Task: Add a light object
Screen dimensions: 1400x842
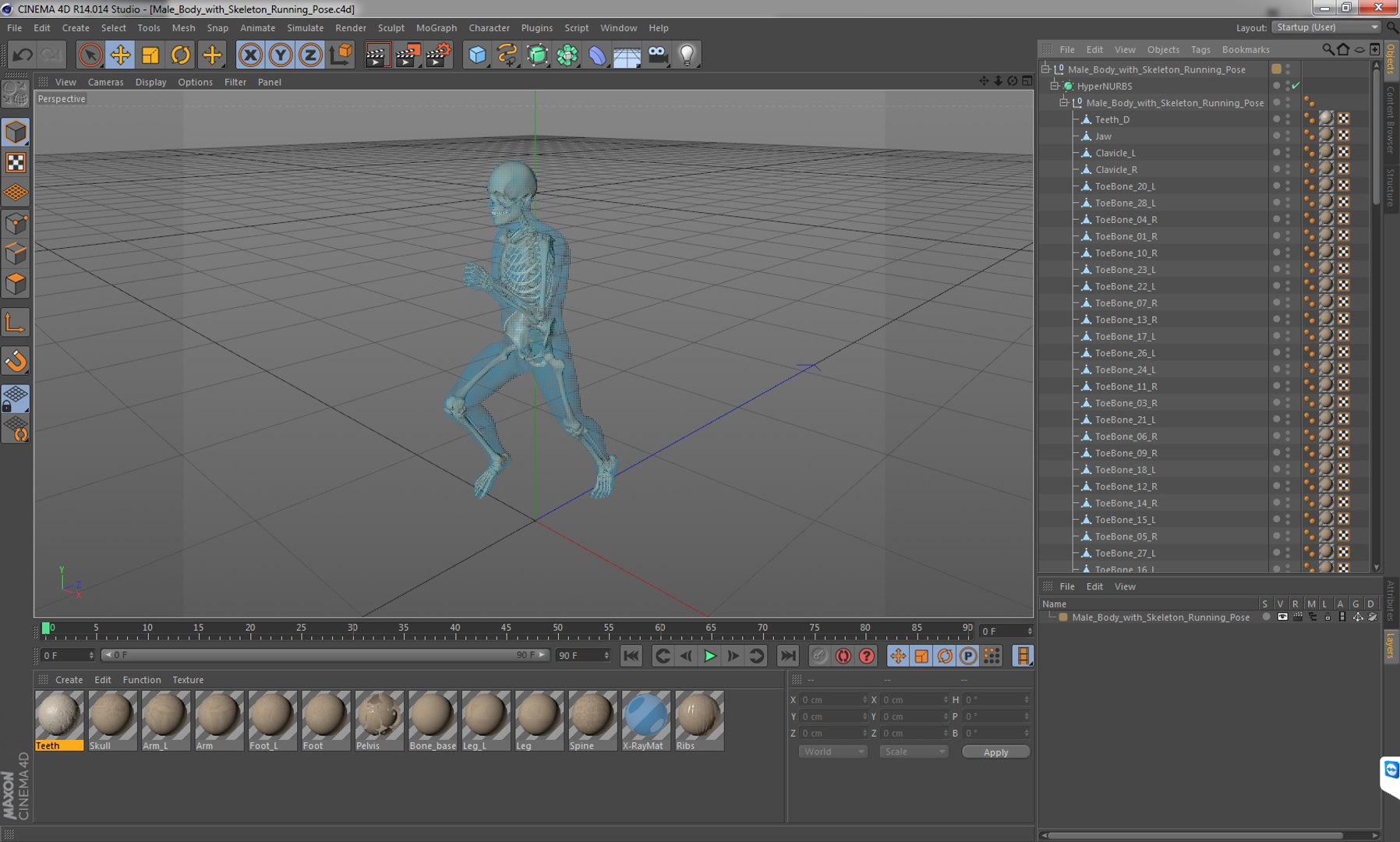Action: 688,55
